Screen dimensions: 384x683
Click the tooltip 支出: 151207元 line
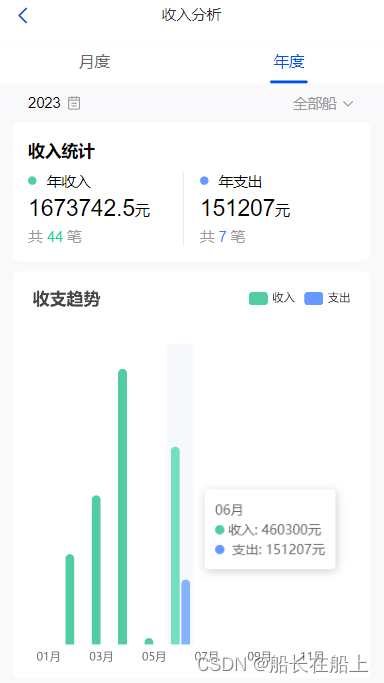270,549
